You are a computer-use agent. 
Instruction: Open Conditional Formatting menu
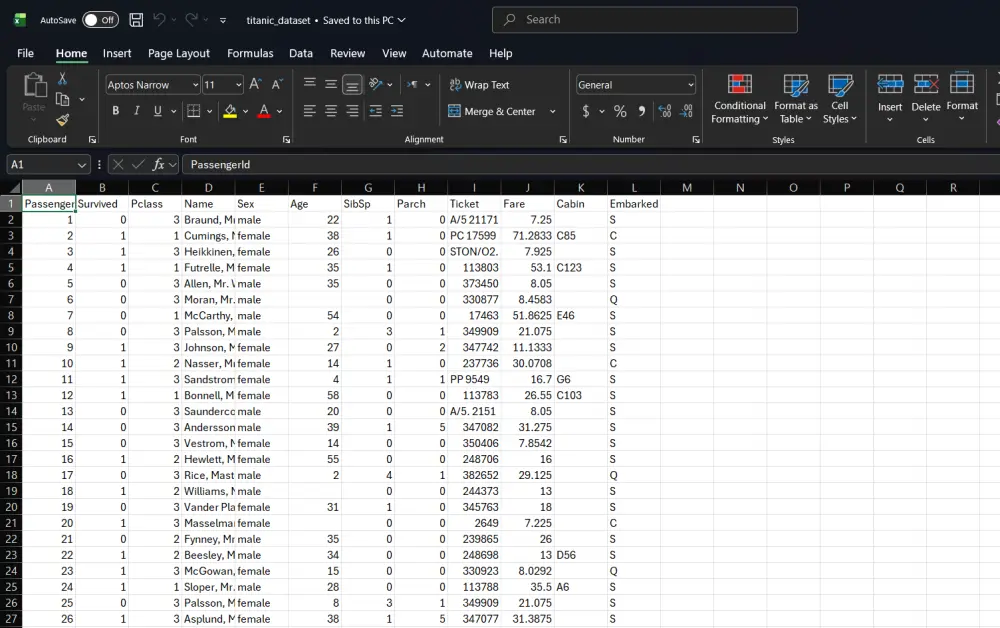click(x=740, y=99)
